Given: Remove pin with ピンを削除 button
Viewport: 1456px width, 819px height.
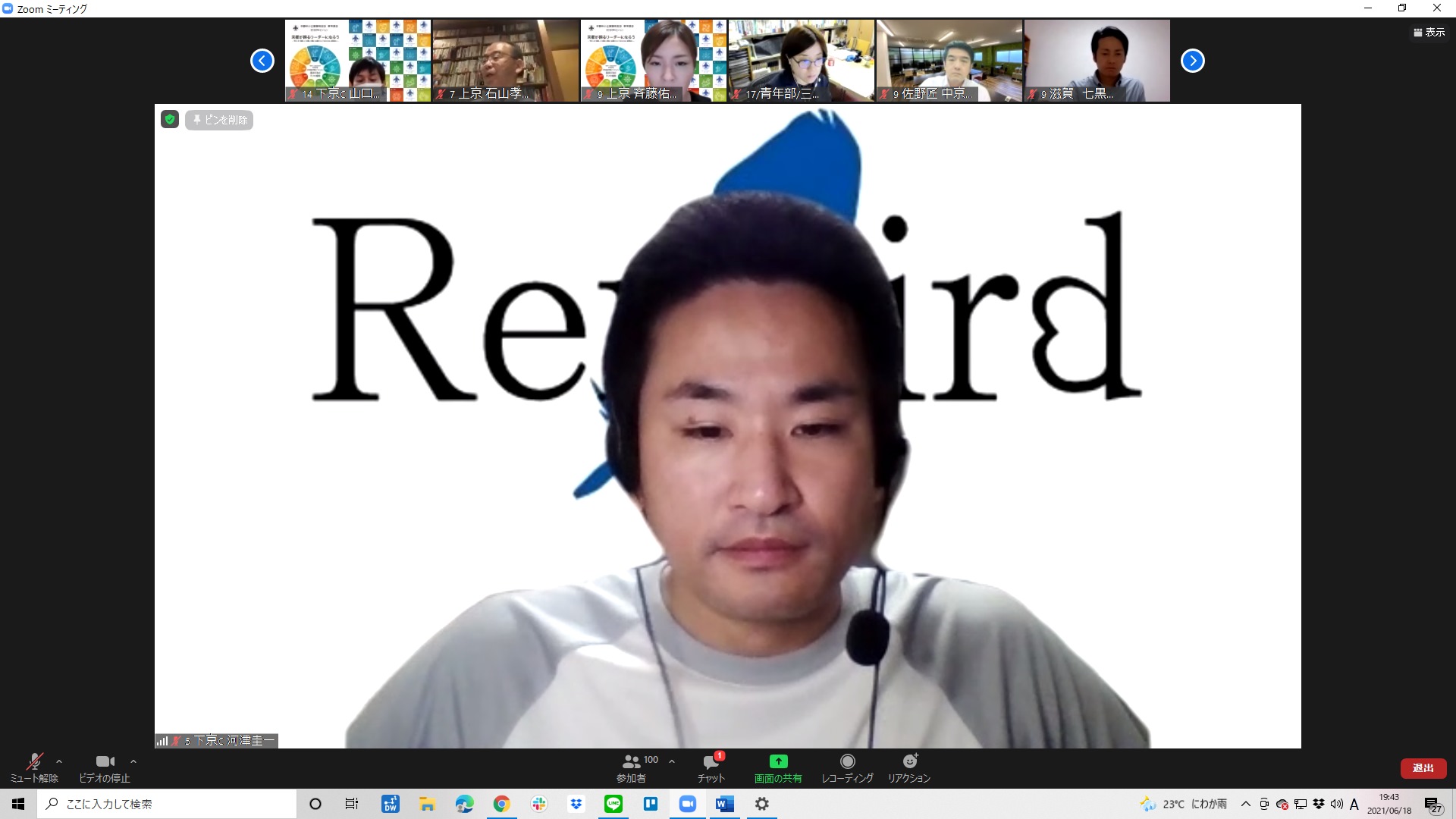Looking at the screenshot, I should click(219, 120).
